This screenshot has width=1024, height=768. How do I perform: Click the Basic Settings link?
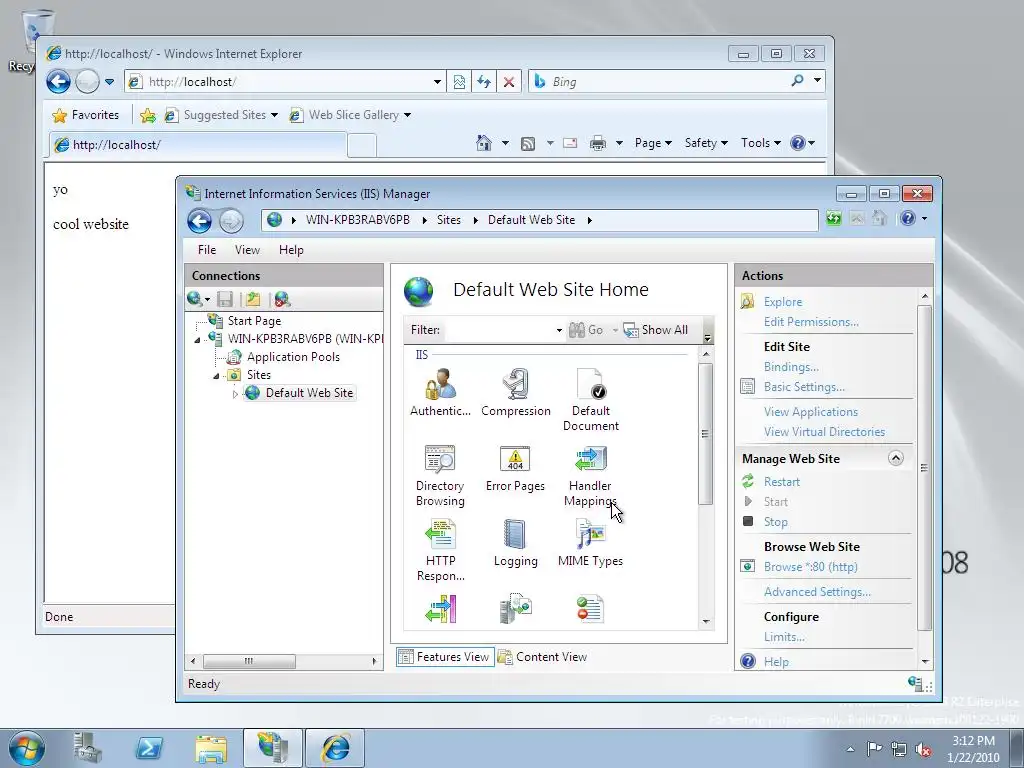805,387
